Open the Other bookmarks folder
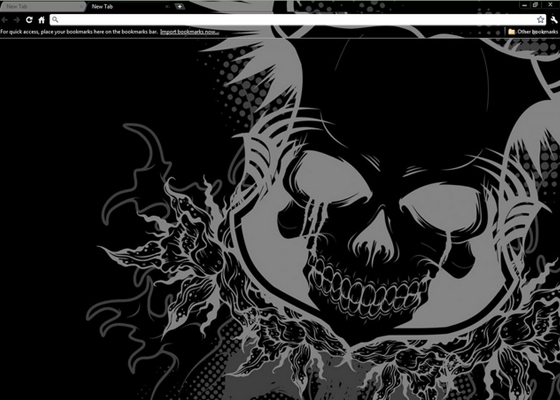The height and width of the screenshot is (400, 560). 533,32
